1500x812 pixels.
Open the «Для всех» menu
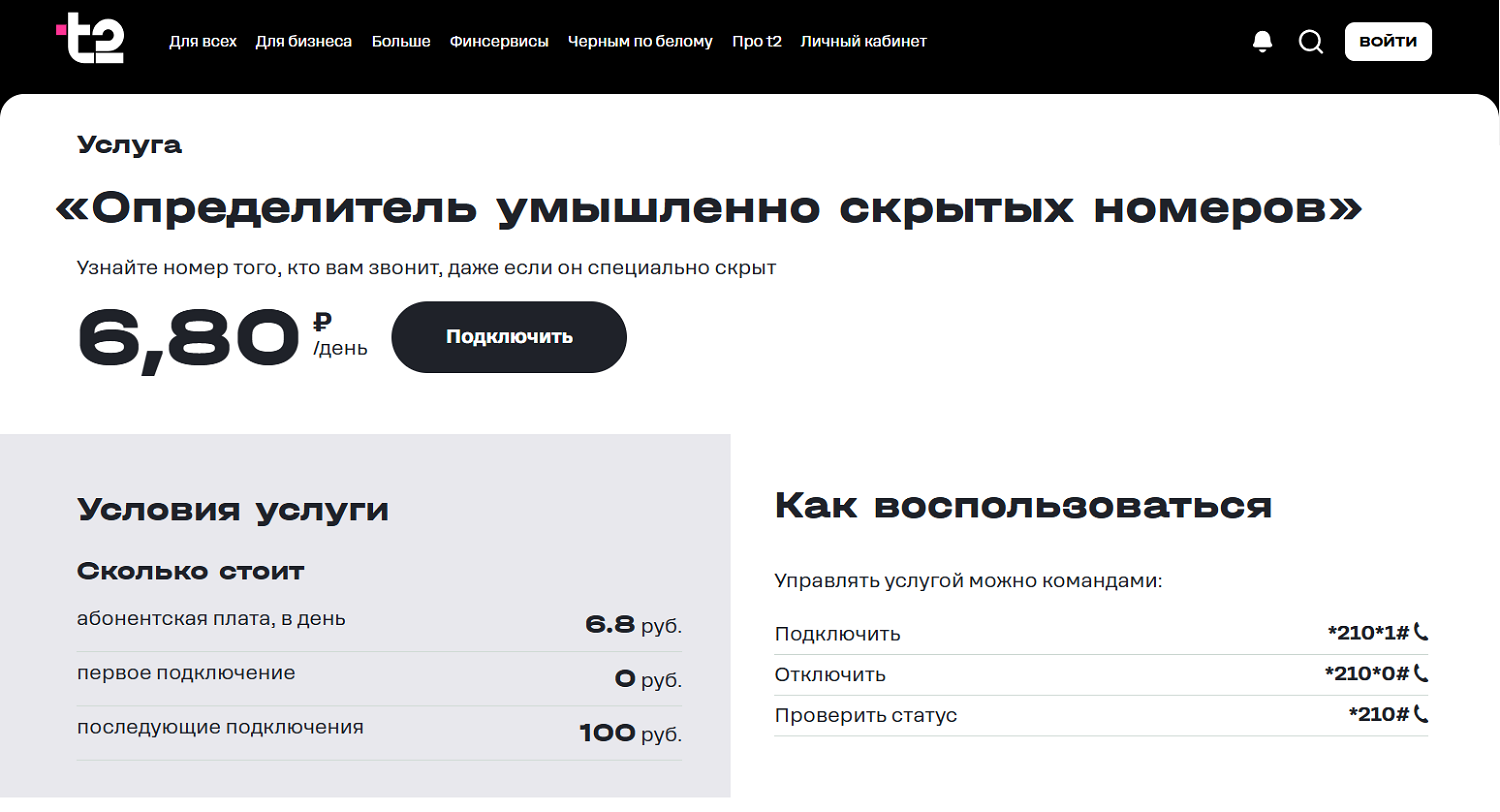(x=203, y=42)
